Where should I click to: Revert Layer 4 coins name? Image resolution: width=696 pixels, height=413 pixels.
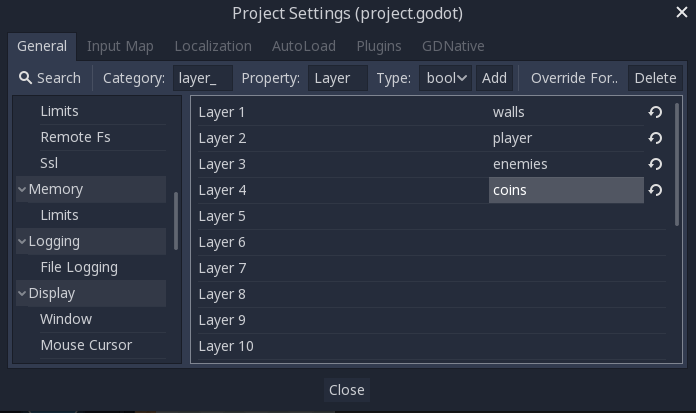[x=655, y=190]
